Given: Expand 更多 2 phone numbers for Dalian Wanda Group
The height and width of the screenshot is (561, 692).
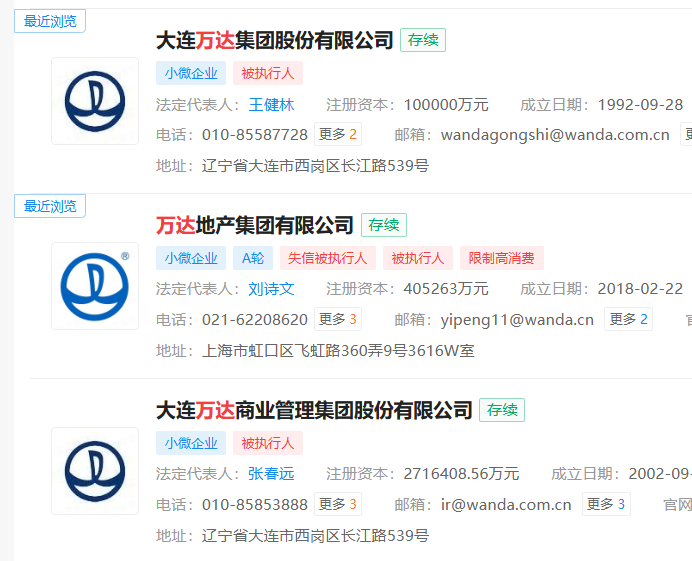Looking at the screenshot, I should click(338, 134).
